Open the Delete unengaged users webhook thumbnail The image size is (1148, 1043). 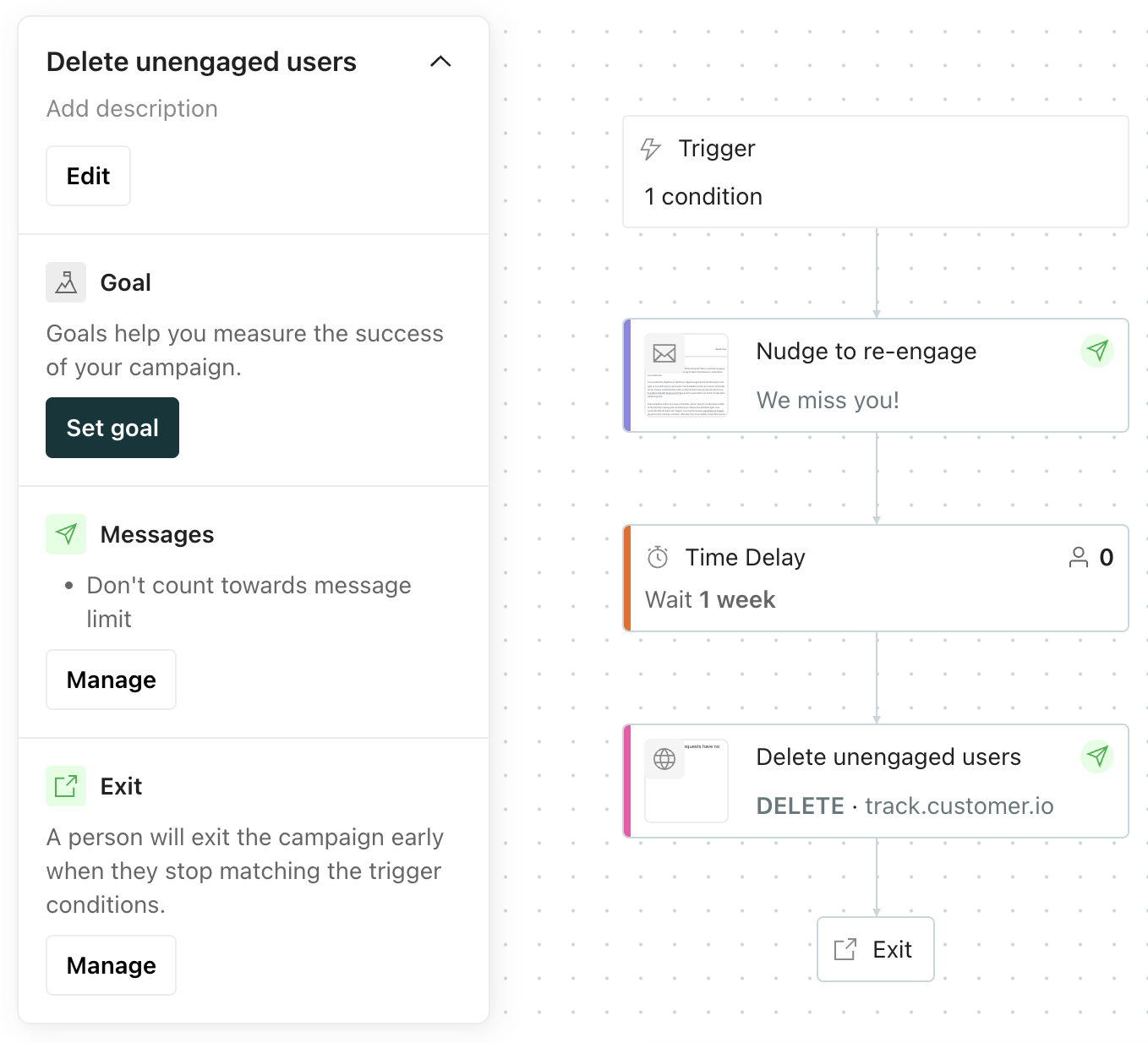click(x=686, y=781)
